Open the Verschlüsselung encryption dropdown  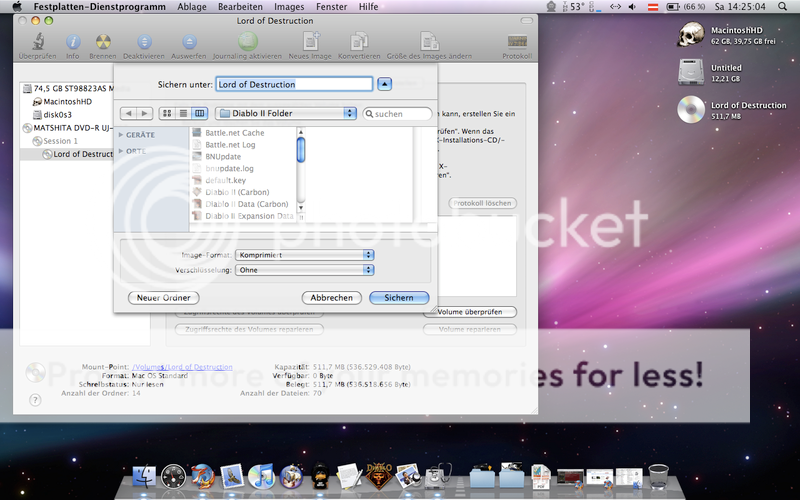(306, 270)
